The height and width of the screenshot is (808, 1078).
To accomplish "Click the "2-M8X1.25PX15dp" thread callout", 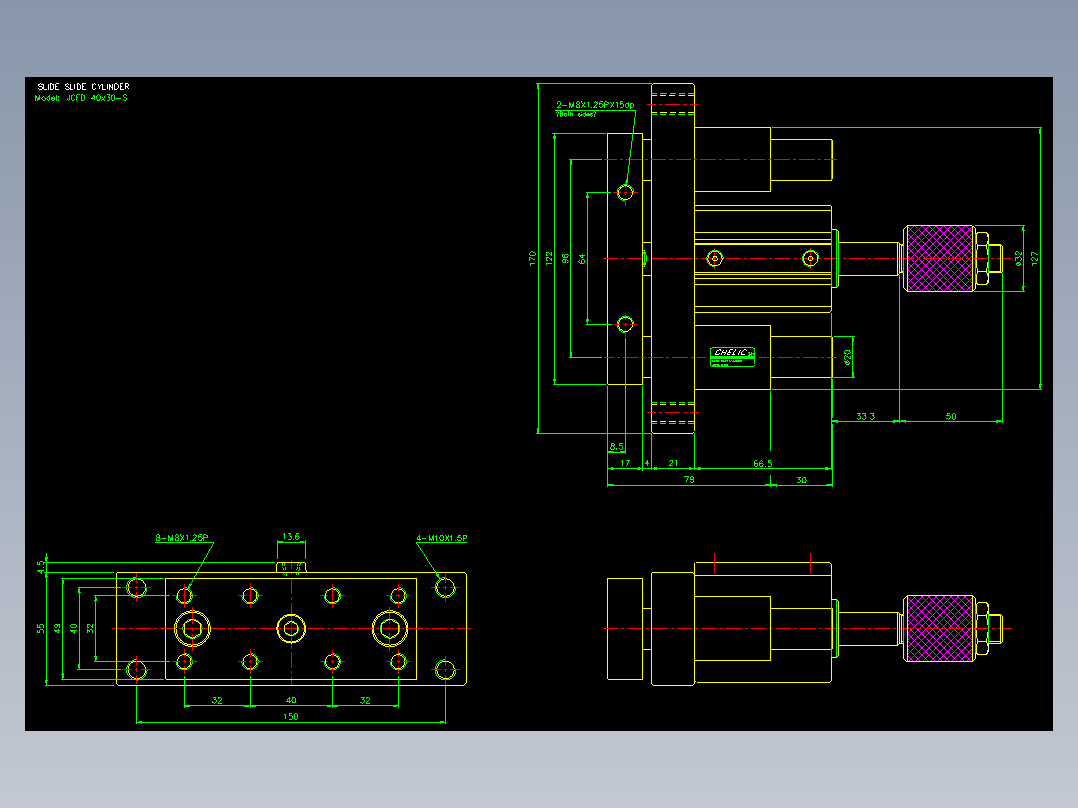I will point(595,105).
